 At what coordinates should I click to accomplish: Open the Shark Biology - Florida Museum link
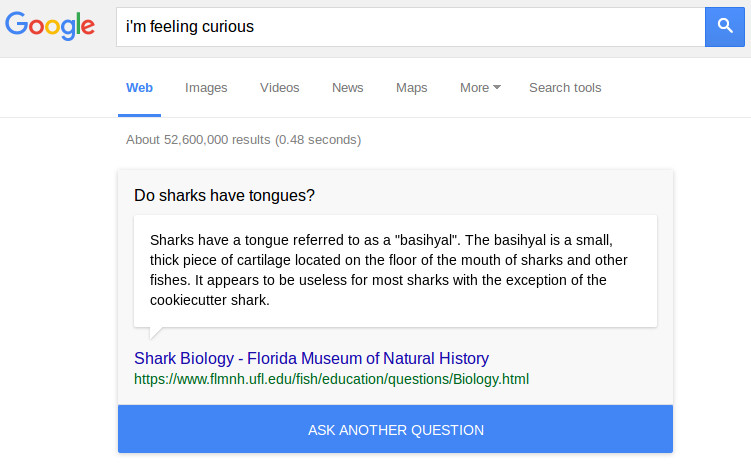[311, 358]
